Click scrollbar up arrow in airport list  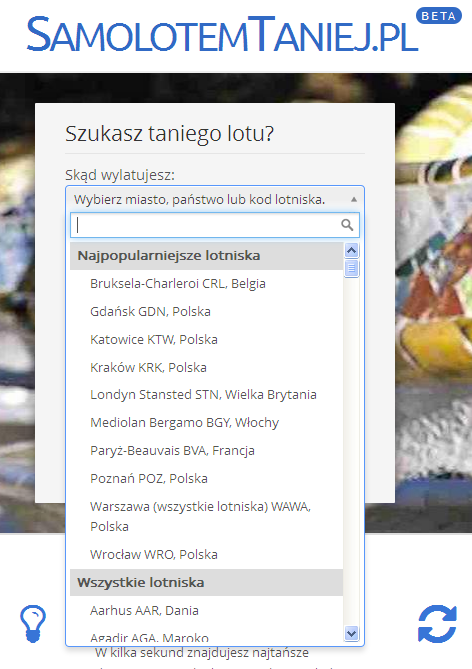coord(351,250)
